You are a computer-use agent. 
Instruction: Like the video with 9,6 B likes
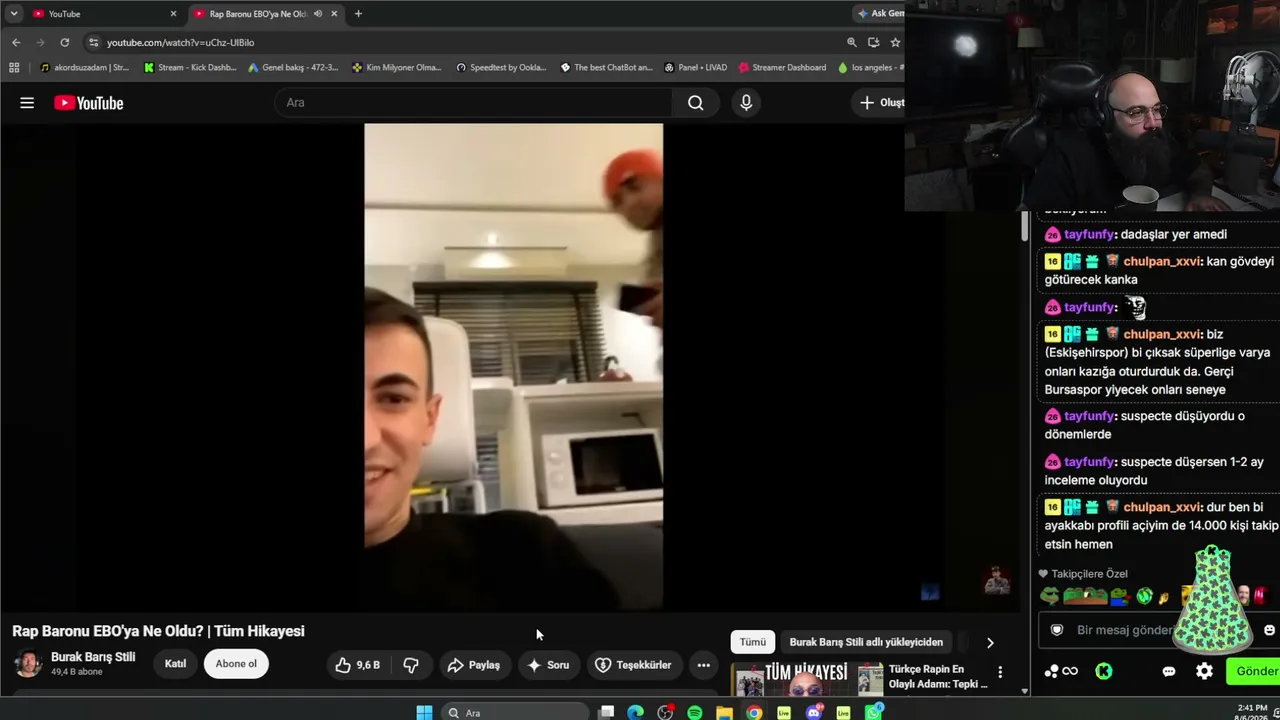tap(358, 665)
